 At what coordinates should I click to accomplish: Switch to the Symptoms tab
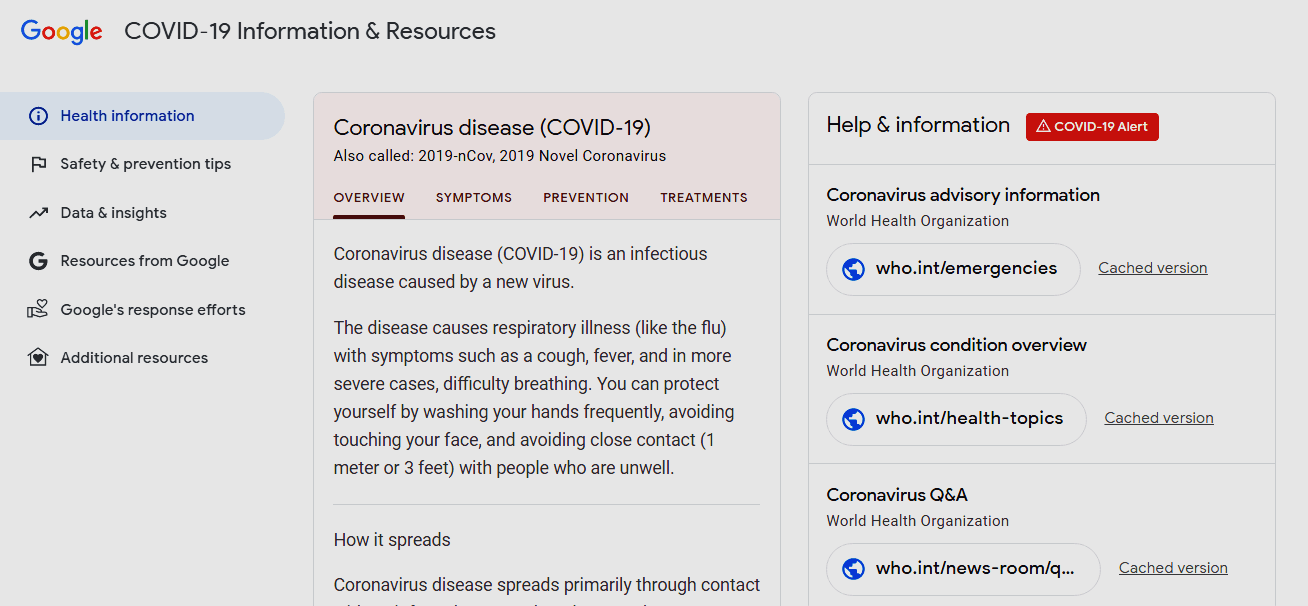point(474,198)
